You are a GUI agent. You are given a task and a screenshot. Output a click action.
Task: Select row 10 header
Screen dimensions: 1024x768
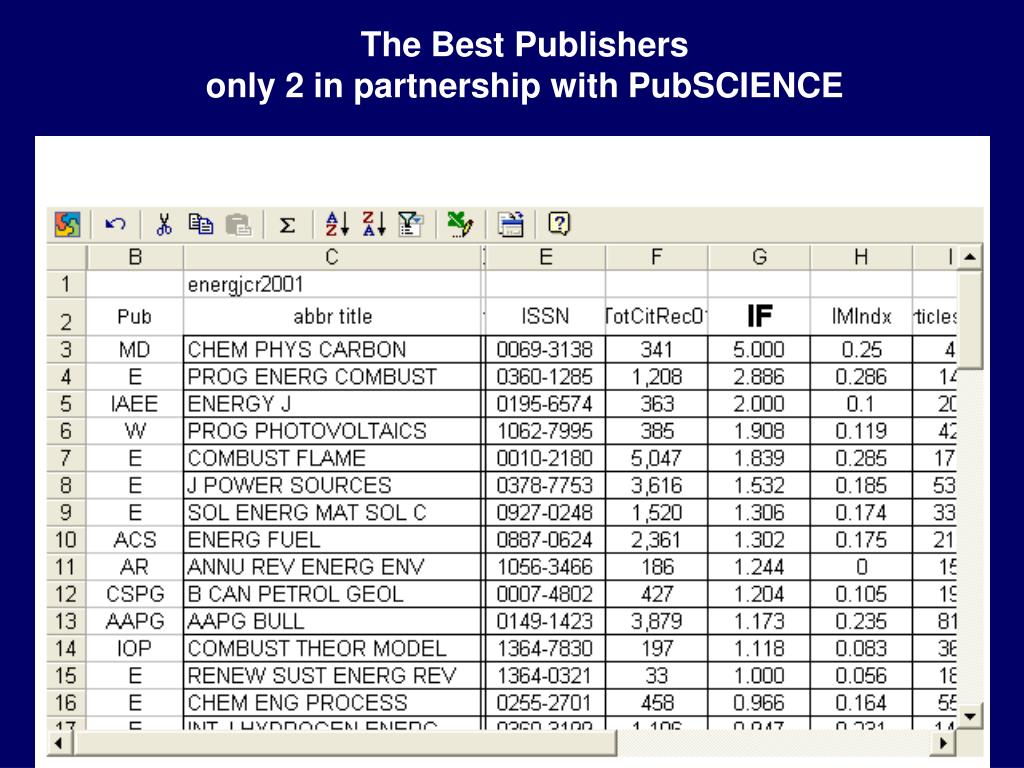click(66, 540)
